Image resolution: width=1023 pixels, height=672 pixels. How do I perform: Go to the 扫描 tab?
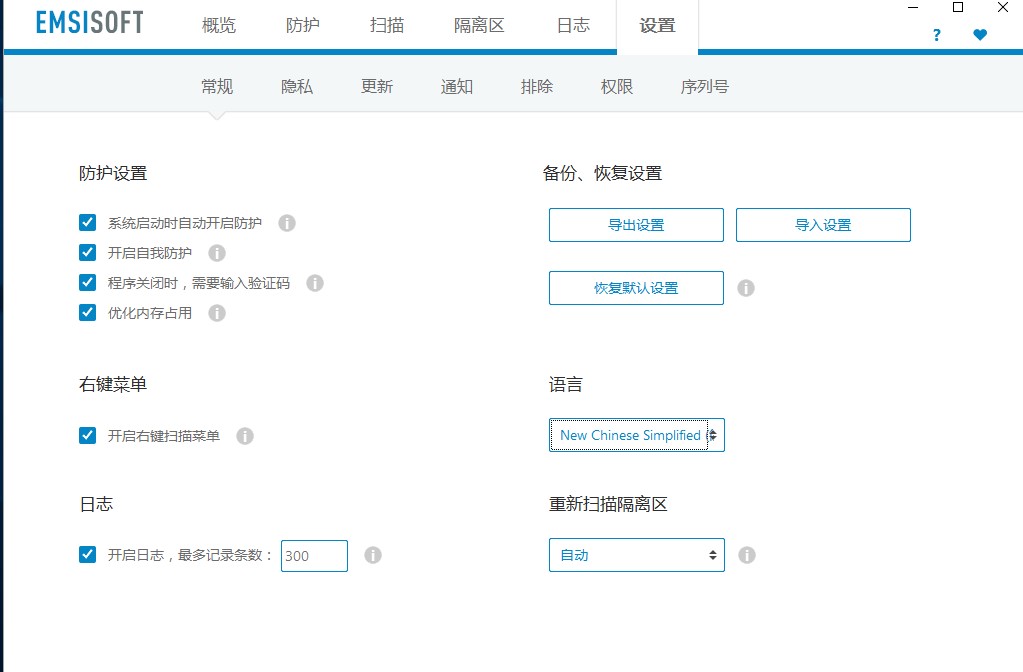pos(387,25)
